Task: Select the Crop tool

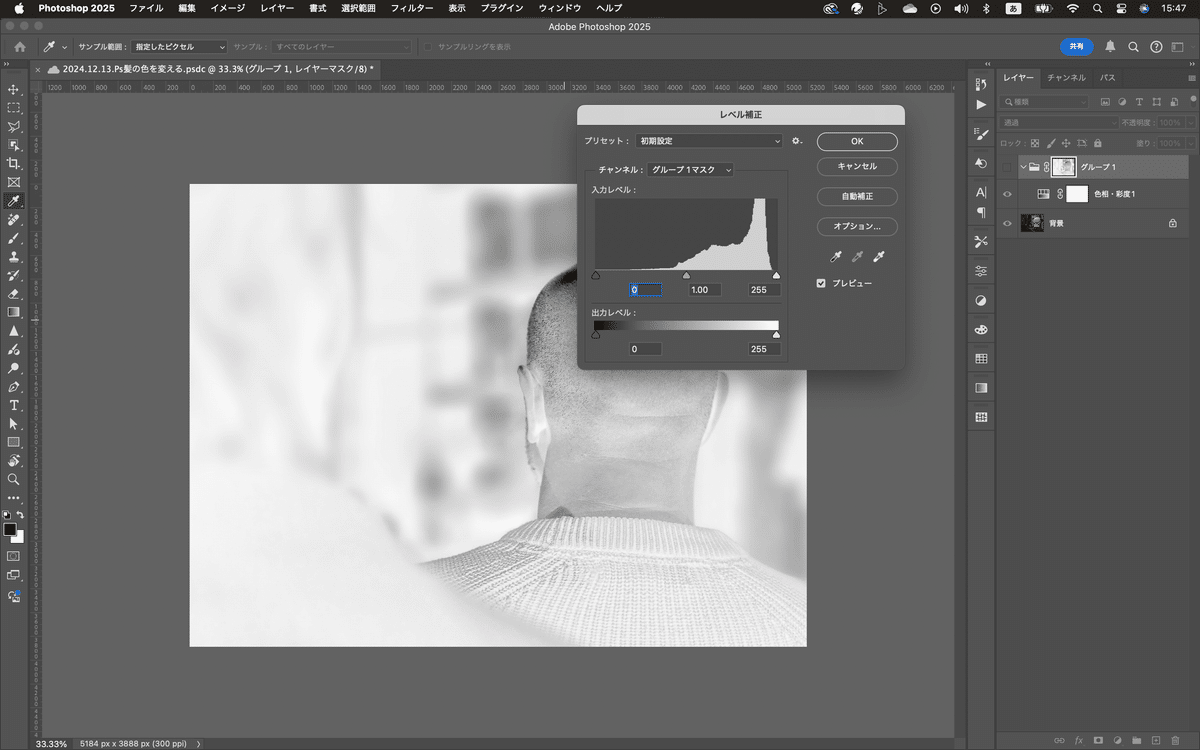Action: [x=14, y=163]
